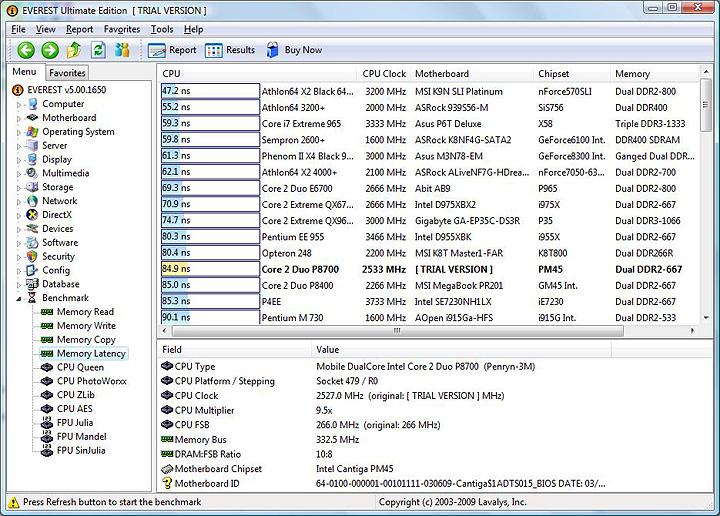Viewport: 720px width, 516px height.
Task: Select the Security shield icon
Action: [x=32, y=256]
